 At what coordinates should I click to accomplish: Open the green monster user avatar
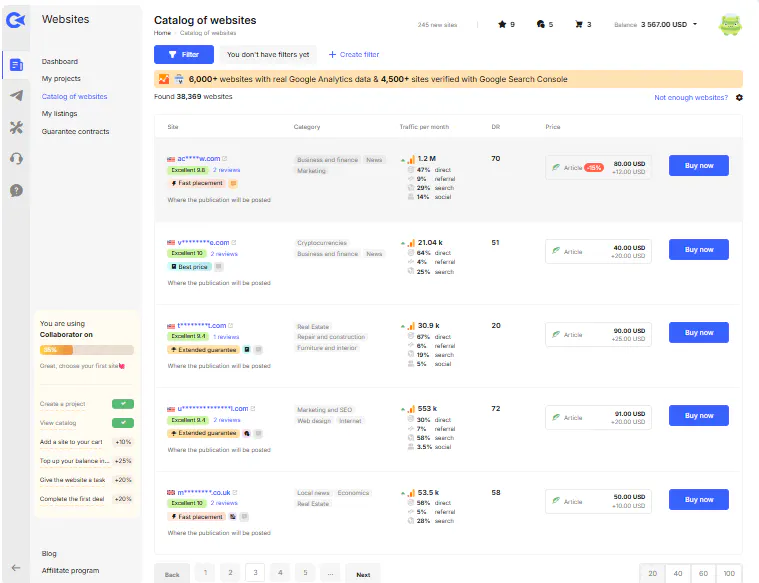pyautogui.click(x=730, y=25)
